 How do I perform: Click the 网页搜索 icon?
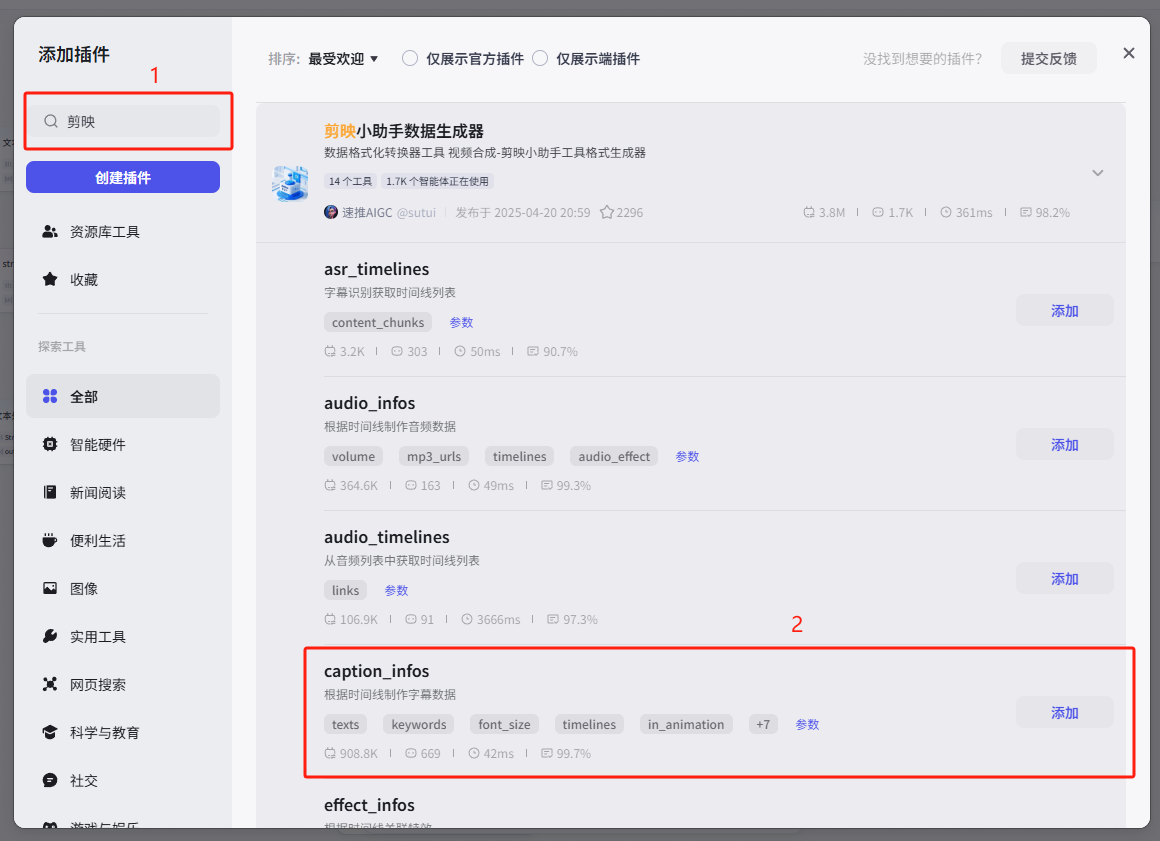pyautogui.click(x=50, y=684)
